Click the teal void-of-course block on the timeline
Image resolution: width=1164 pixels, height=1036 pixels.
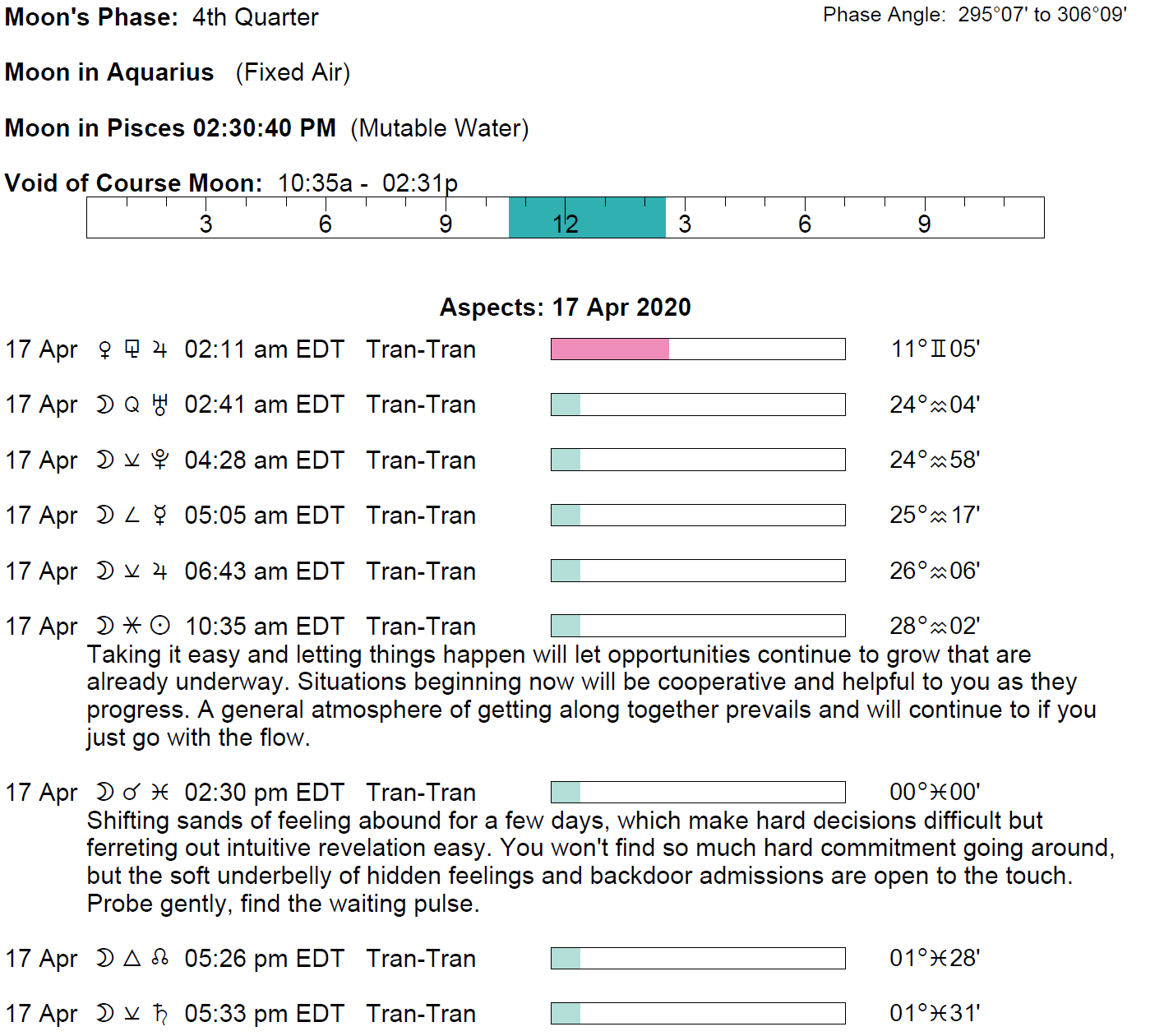tap(587, 218)
